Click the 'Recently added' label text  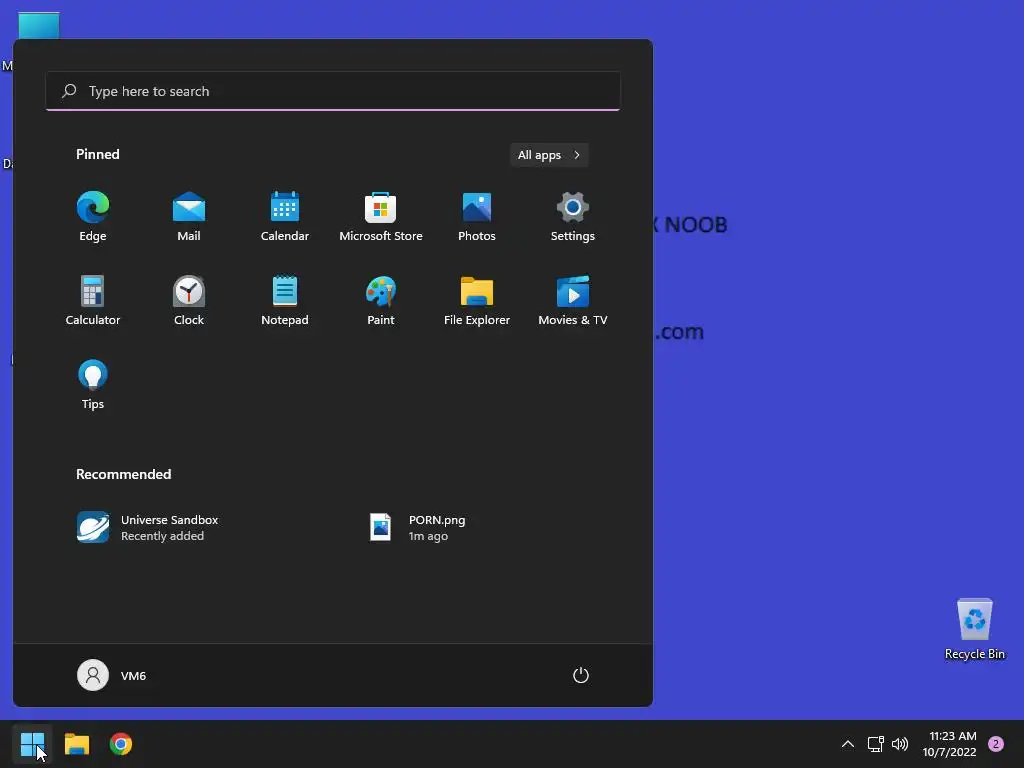click(163, 536)
